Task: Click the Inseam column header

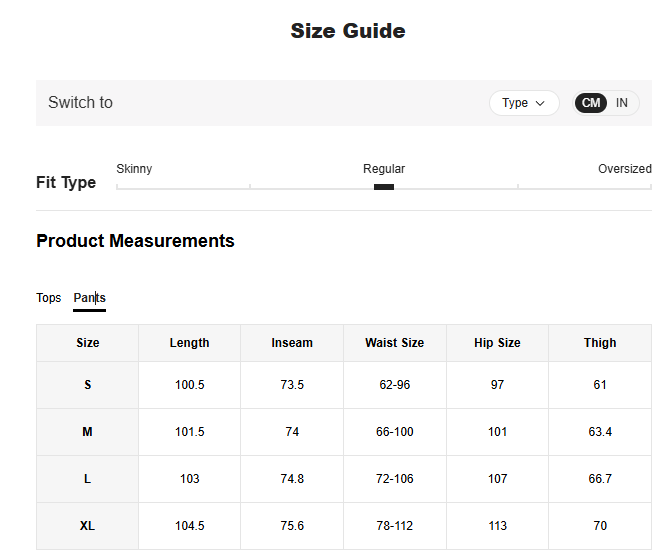Action: (292, 343)
